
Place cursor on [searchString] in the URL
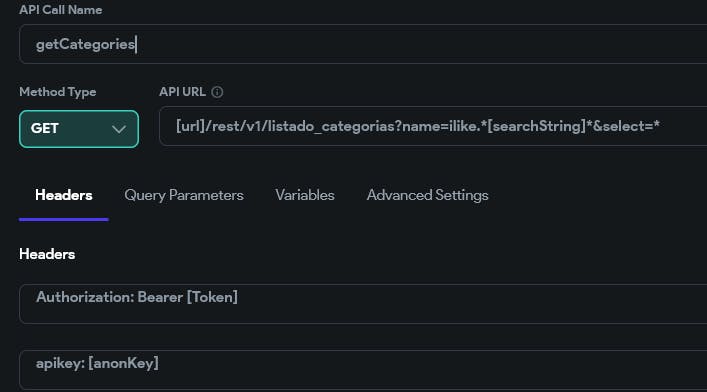[537, 126]
